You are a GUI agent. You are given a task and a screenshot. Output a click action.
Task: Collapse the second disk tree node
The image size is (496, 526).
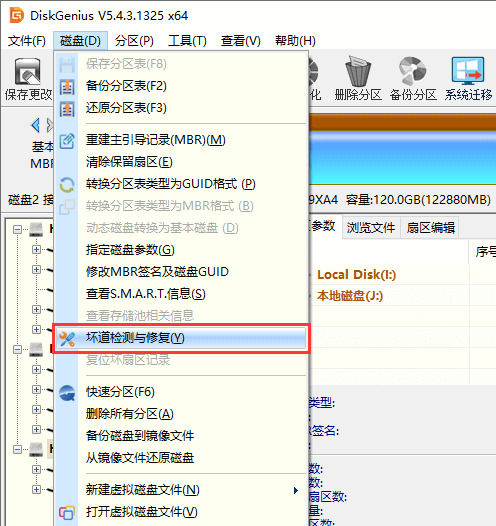tap(17, 350)
